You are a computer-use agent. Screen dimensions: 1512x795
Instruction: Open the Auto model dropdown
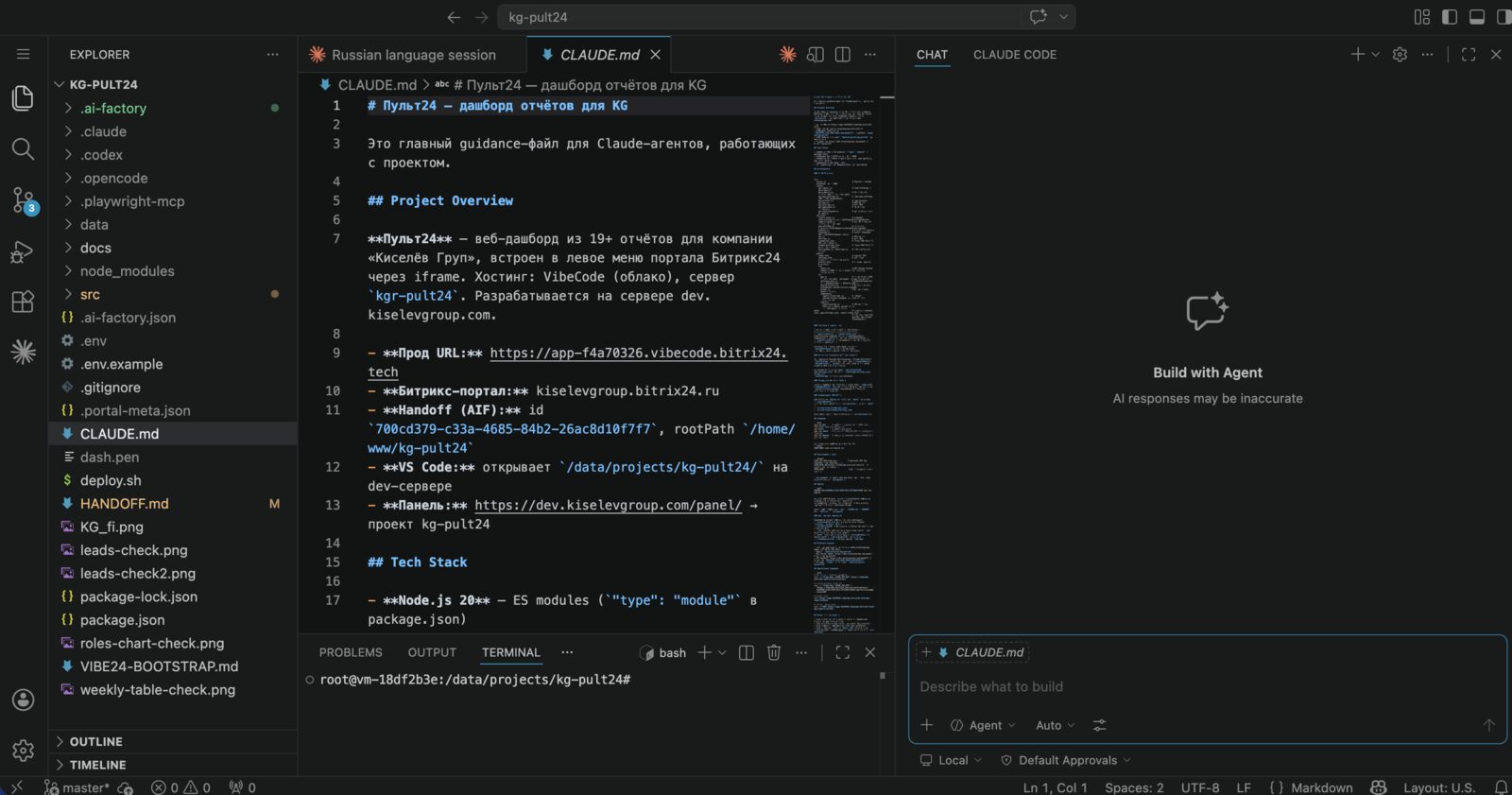[1055, 725]
